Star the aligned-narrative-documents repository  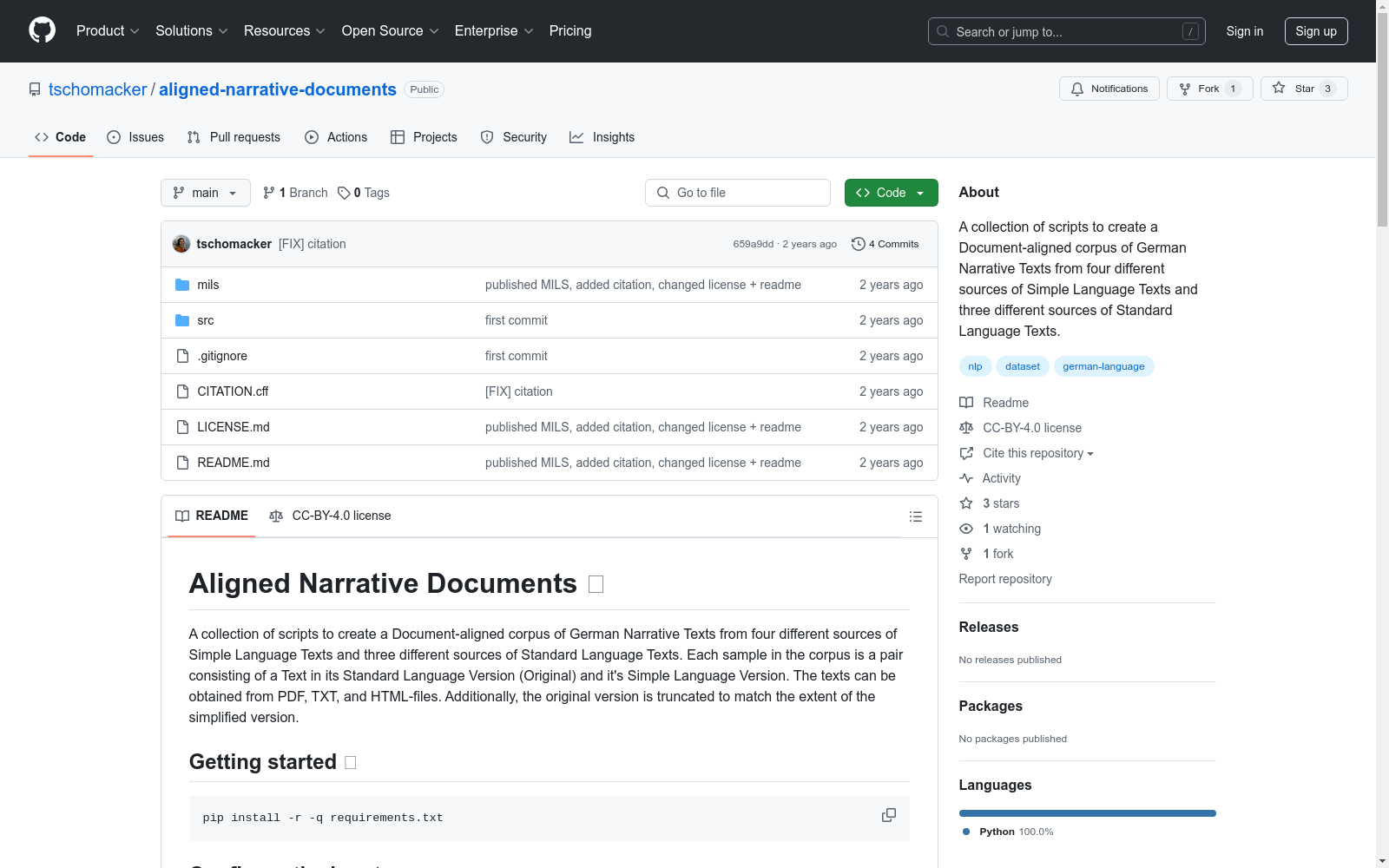[x=1303, y=89]
